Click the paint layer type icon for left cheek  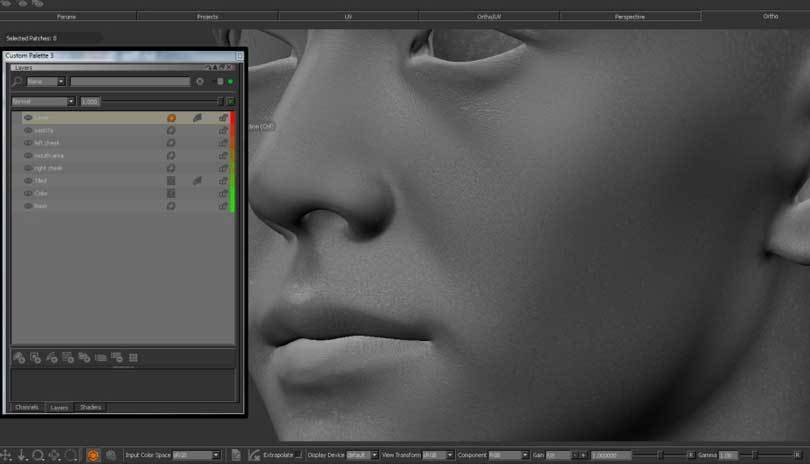(171, 143)
